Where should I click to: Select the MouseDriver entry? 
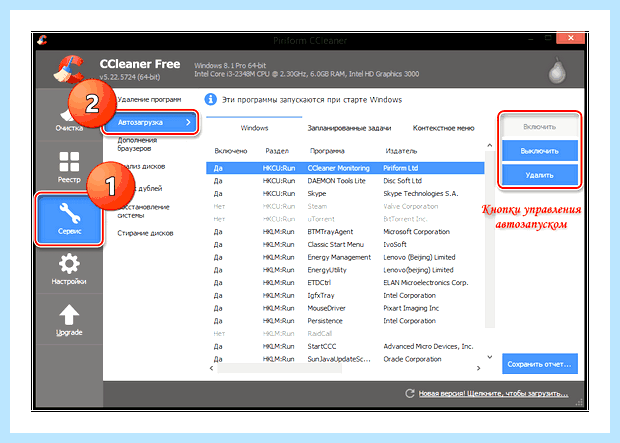(345, 308)
